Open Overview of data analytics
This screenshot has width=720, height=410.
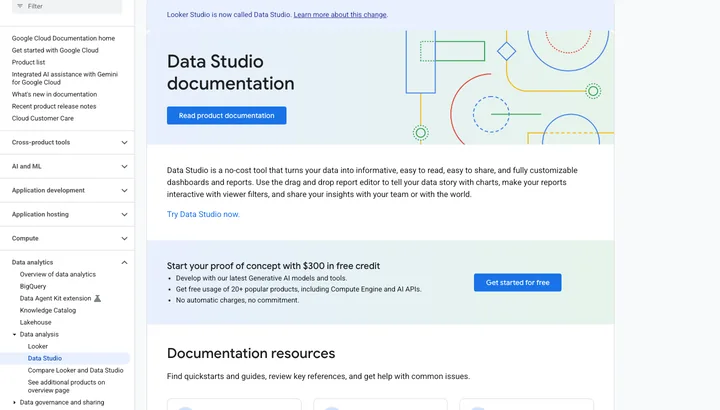58,274
